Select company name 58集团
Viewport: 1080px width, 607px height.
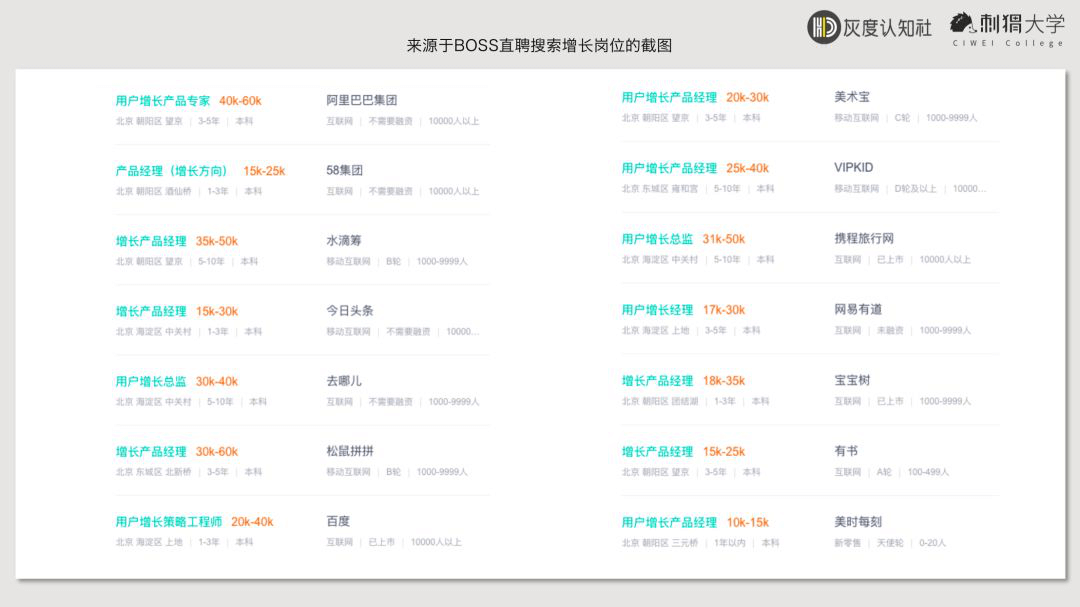[344, 170]
